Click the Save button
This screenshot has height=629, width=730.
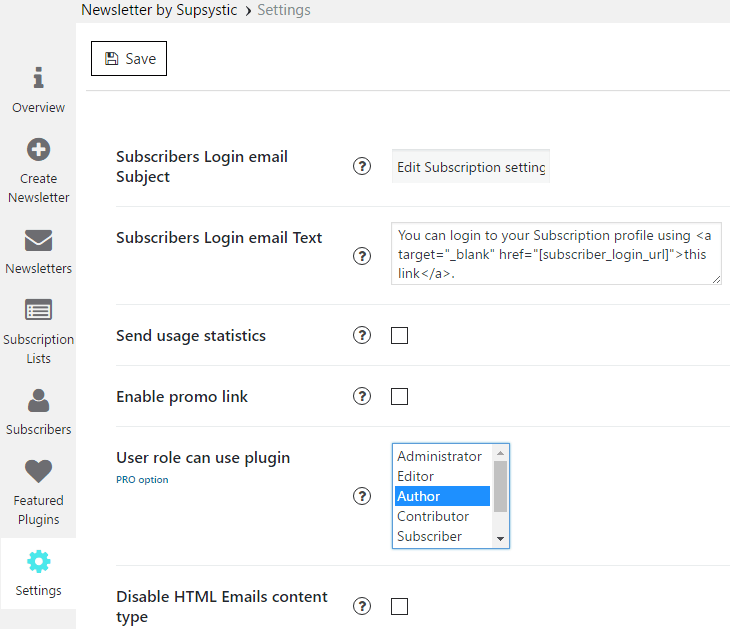point(129,59)
